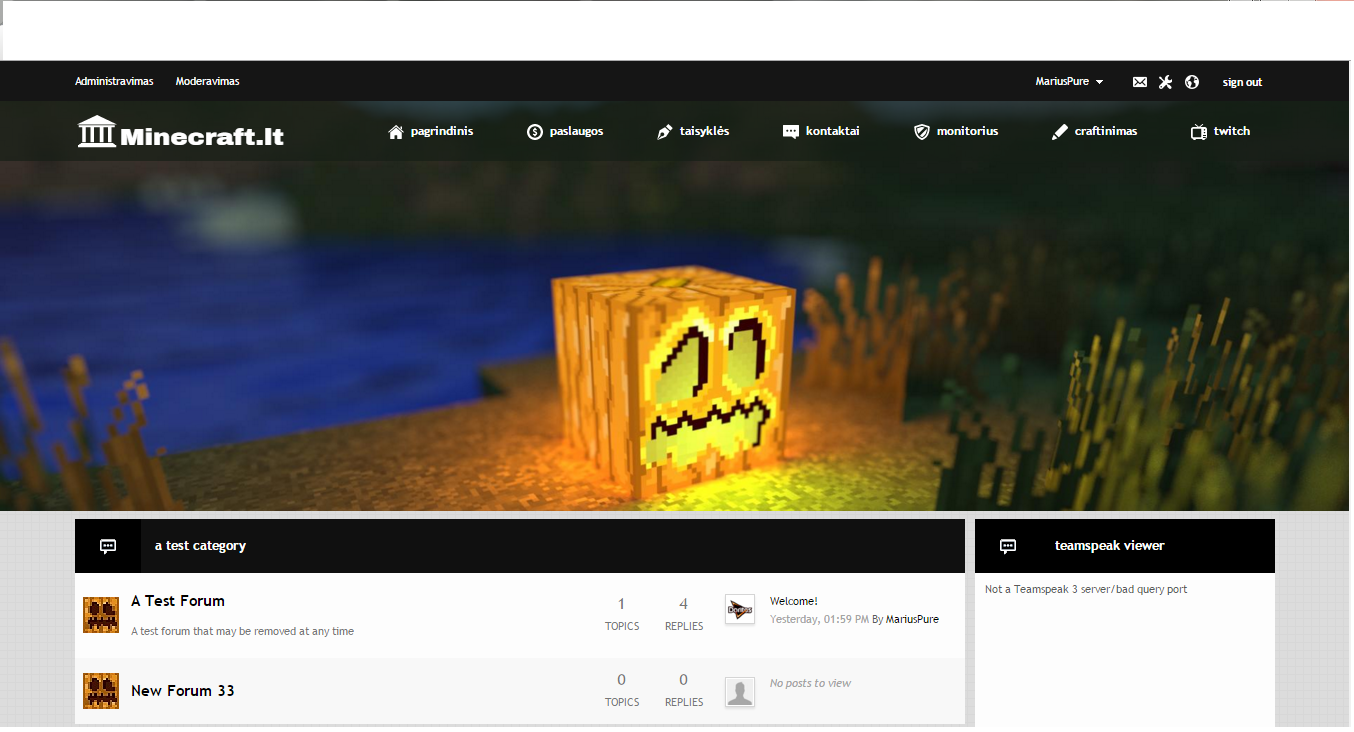Click the blank avatar in New Forum 33 row
The height and width of the screenshot is (732, 1354).
pos(740,692)
